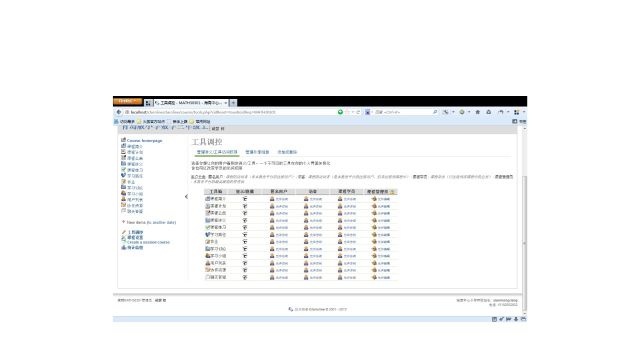Viewport: 640px width, 360px height.
Task: Collapse the sidebar with the left chevron
Action: point(187,197)
